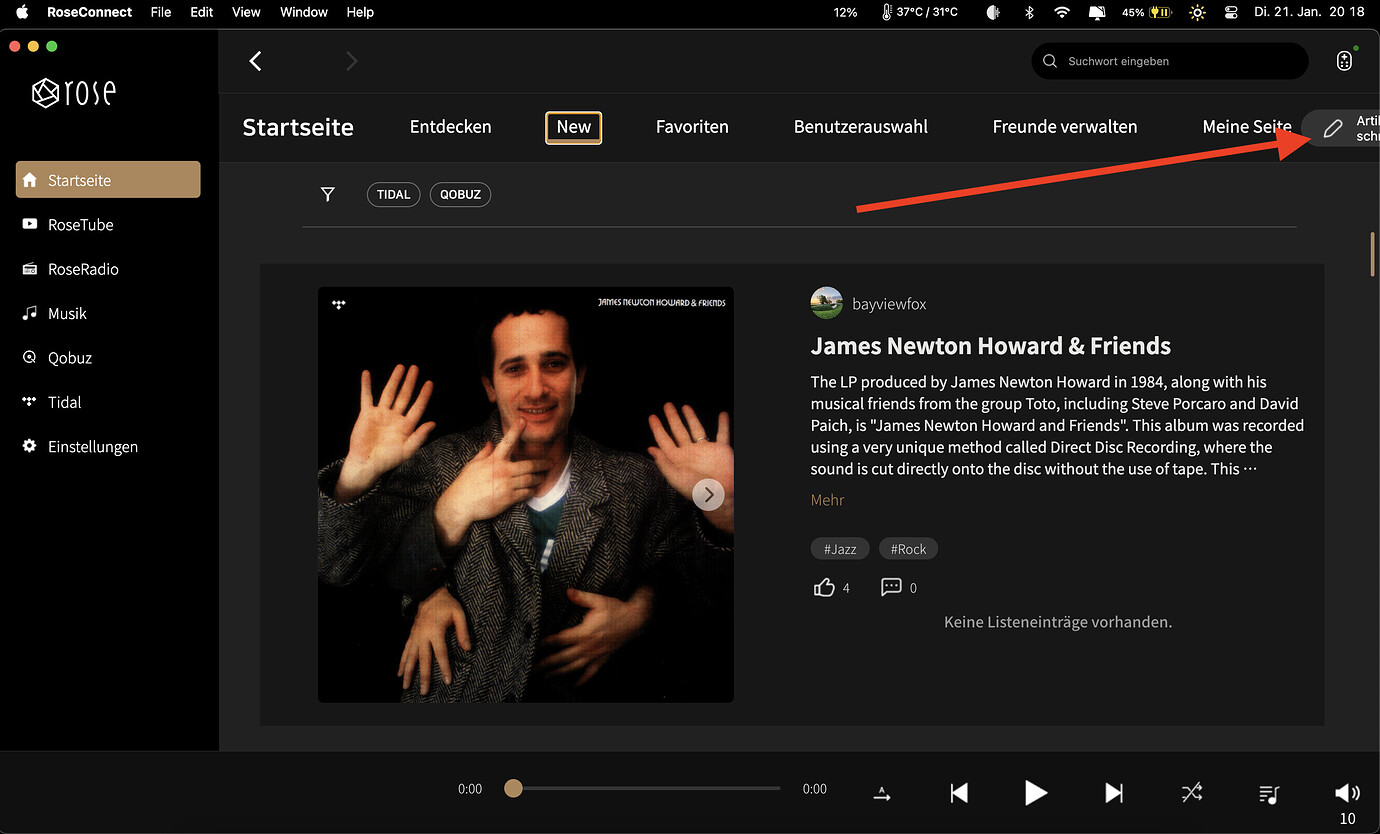Click the volume speaker icon
Viewport: 1380px width, 834px height.
[1347, 793]
